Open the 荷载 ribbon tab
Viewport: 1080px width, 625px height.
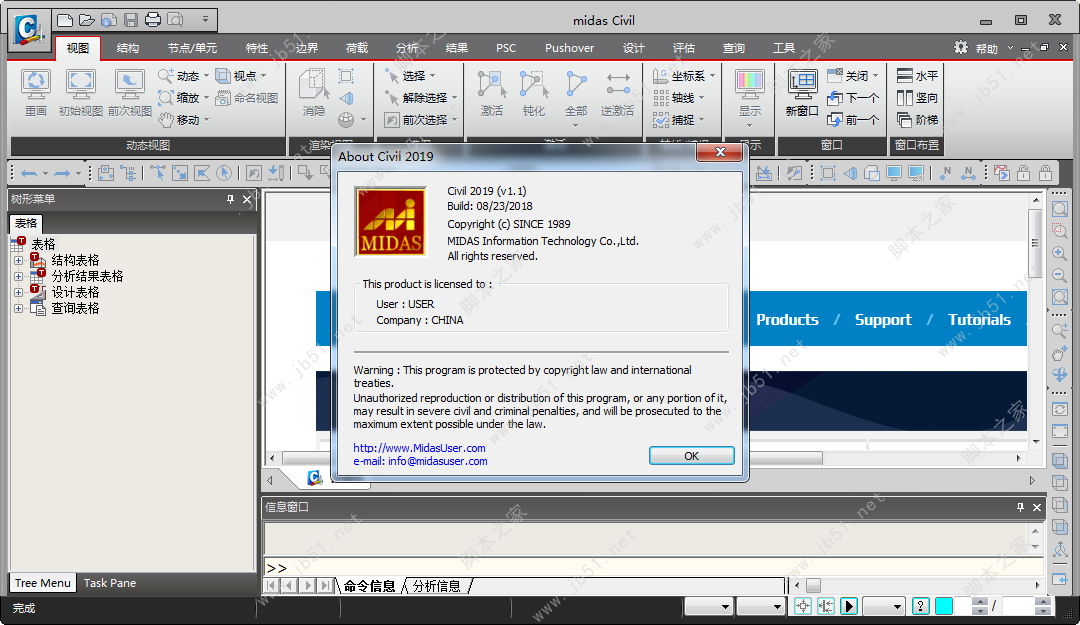point(357,48)
